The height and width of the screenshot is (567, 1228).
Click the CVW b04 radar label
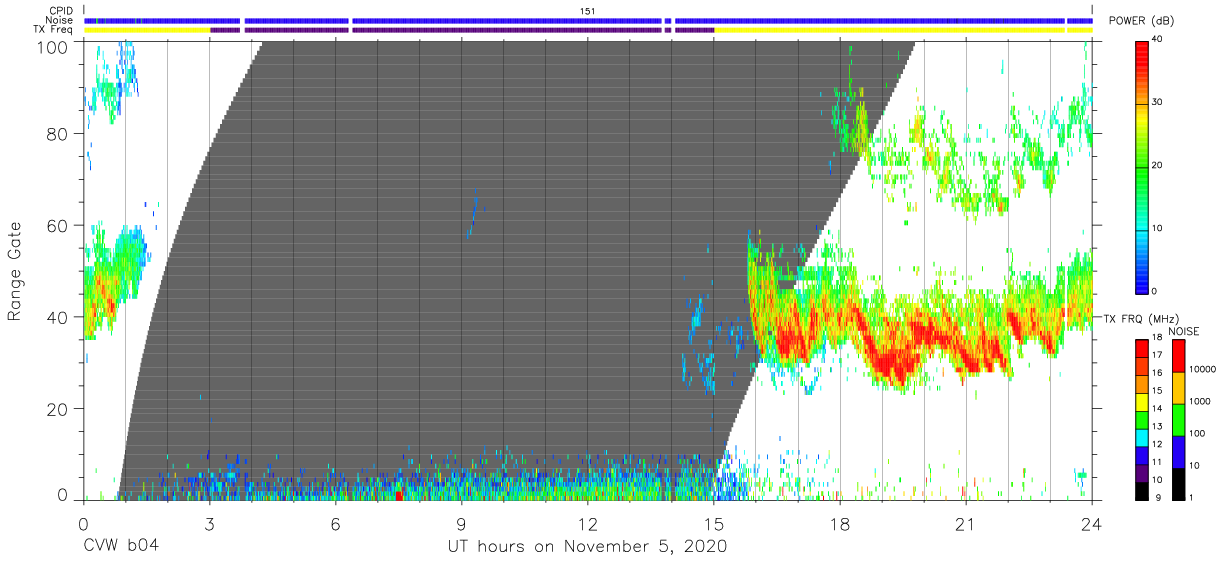(121, 547)
